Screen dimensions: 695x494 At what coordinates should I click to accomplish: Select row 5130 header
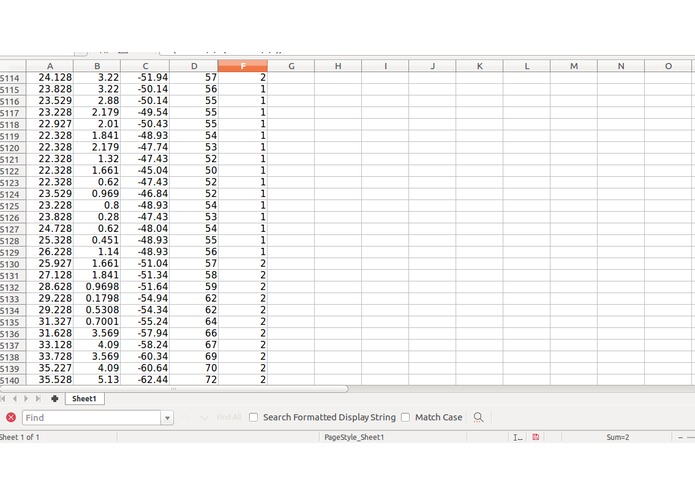(13, 264)
